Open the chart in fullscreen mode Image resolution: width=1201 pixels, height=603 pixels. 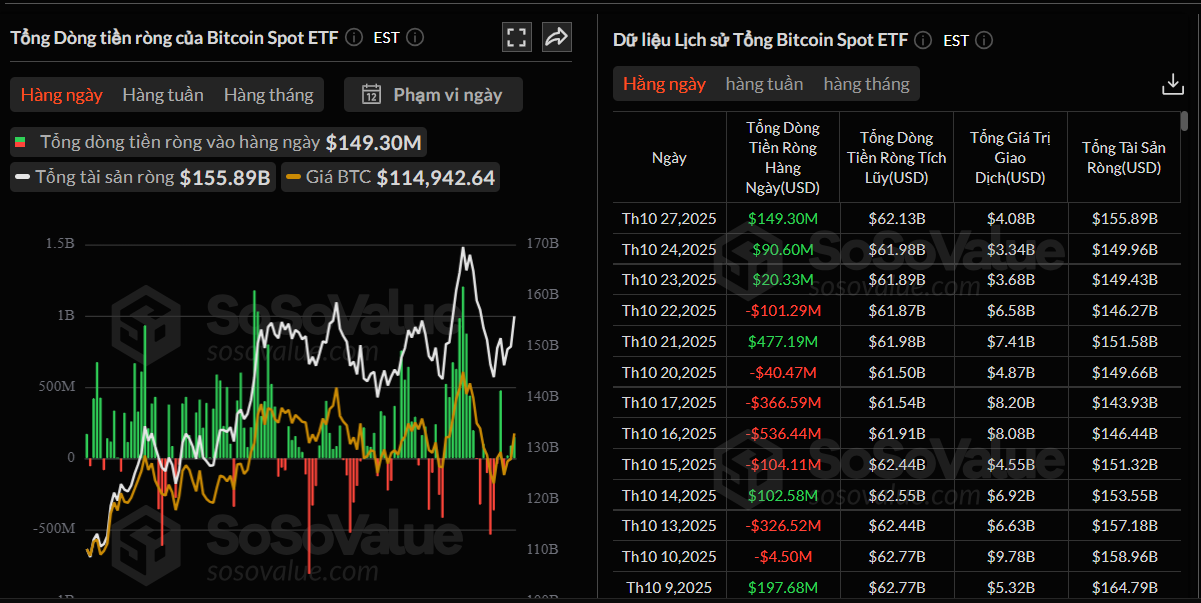click(517, 38)
